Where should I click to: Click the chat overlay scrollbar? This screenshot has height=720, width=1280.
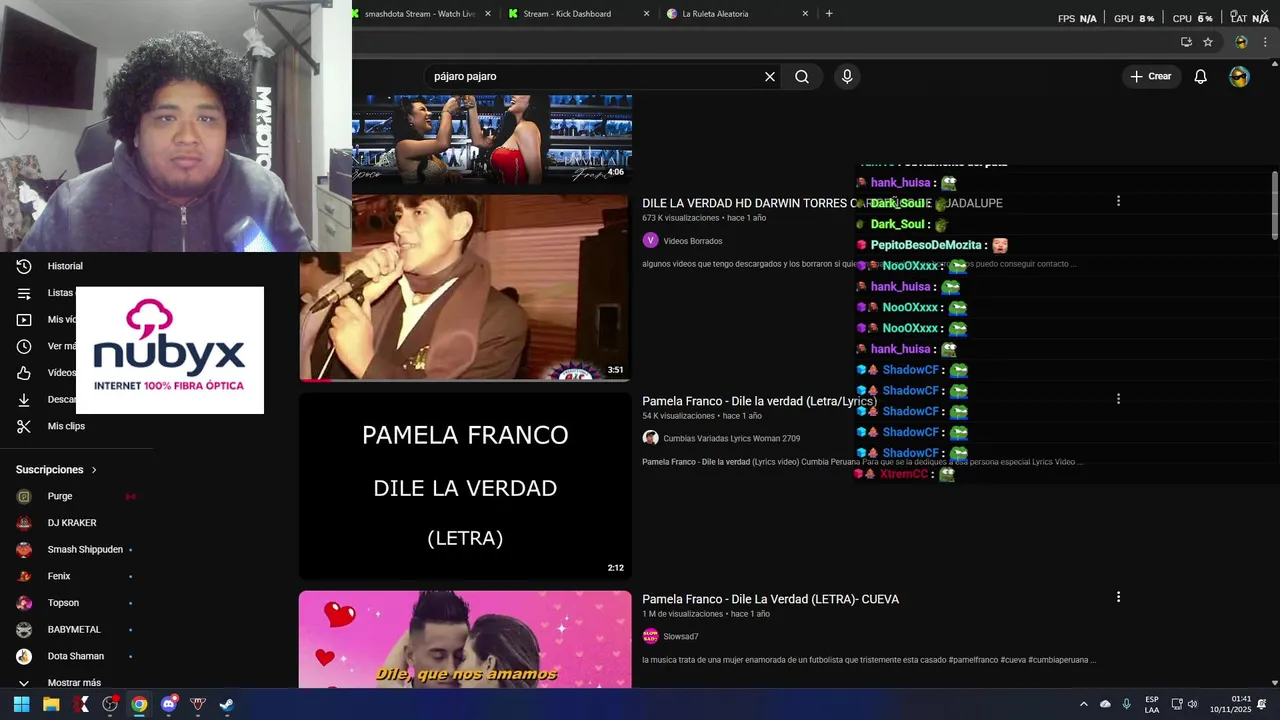[x=1274, y=205]
